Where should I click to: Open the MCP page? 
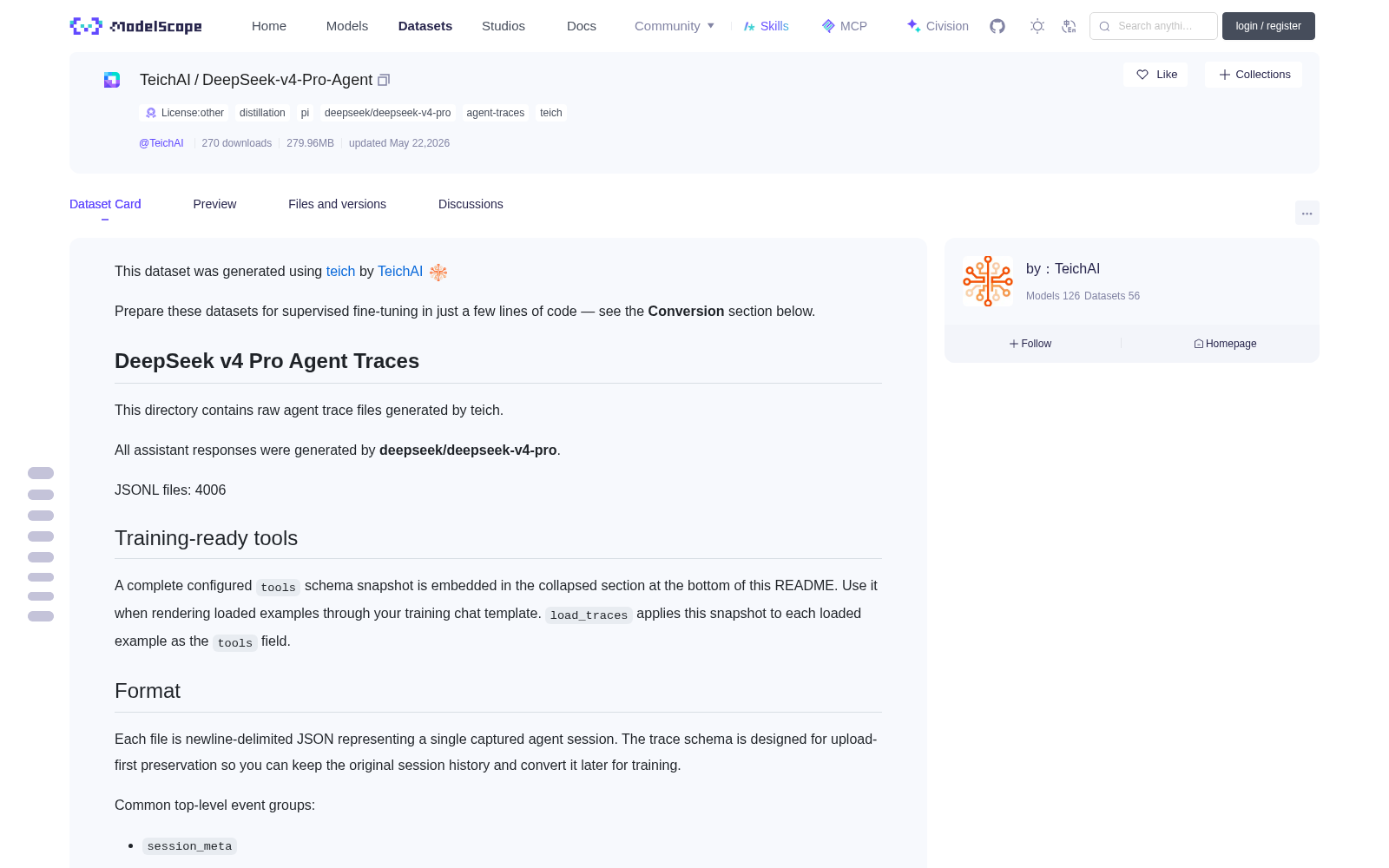(x=844, y=26)
